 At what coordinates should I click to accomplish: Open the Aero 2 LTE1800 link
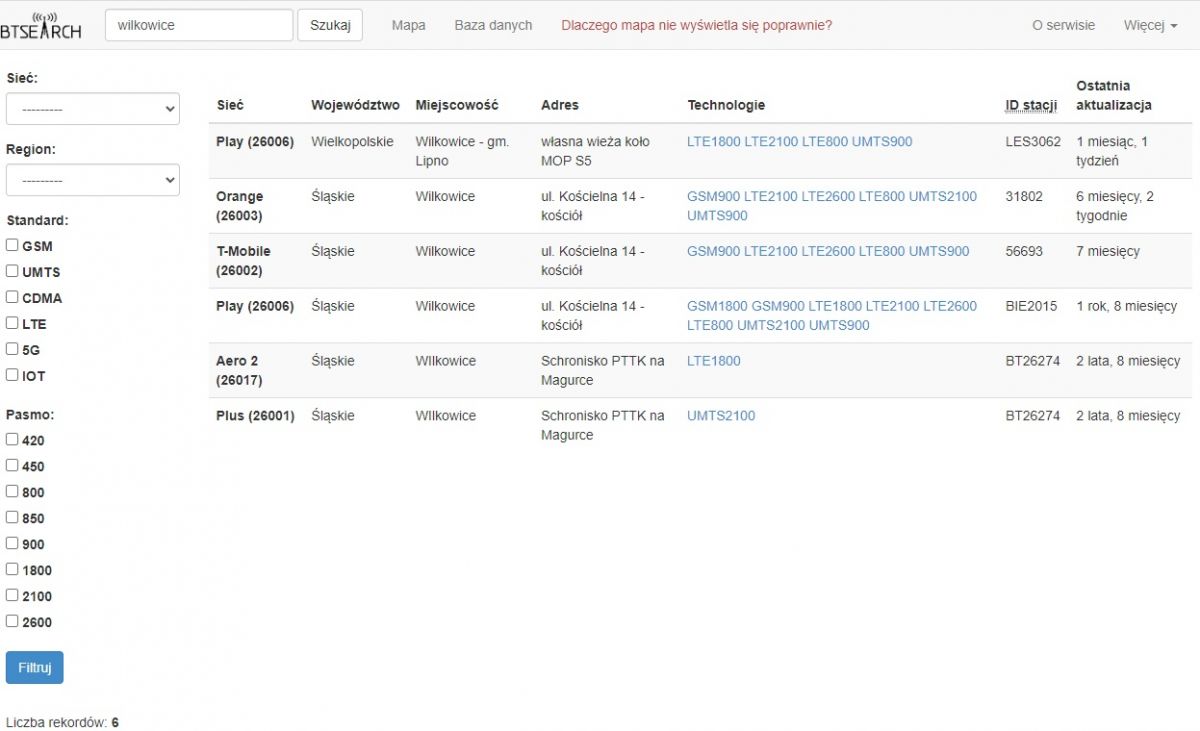pos(714,361)
